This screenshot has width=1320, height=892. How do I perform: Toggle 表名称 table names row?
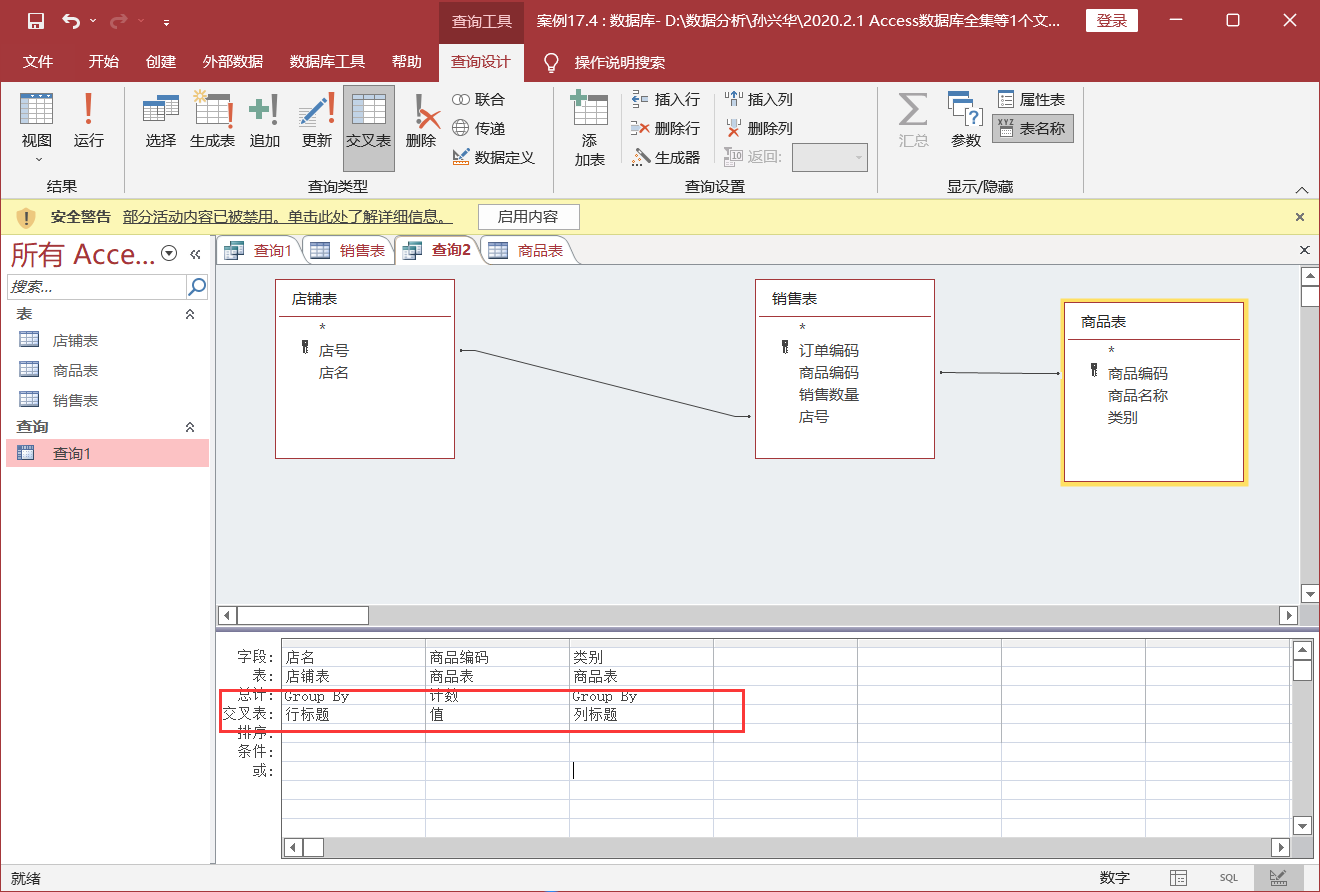pos(1033,128)
